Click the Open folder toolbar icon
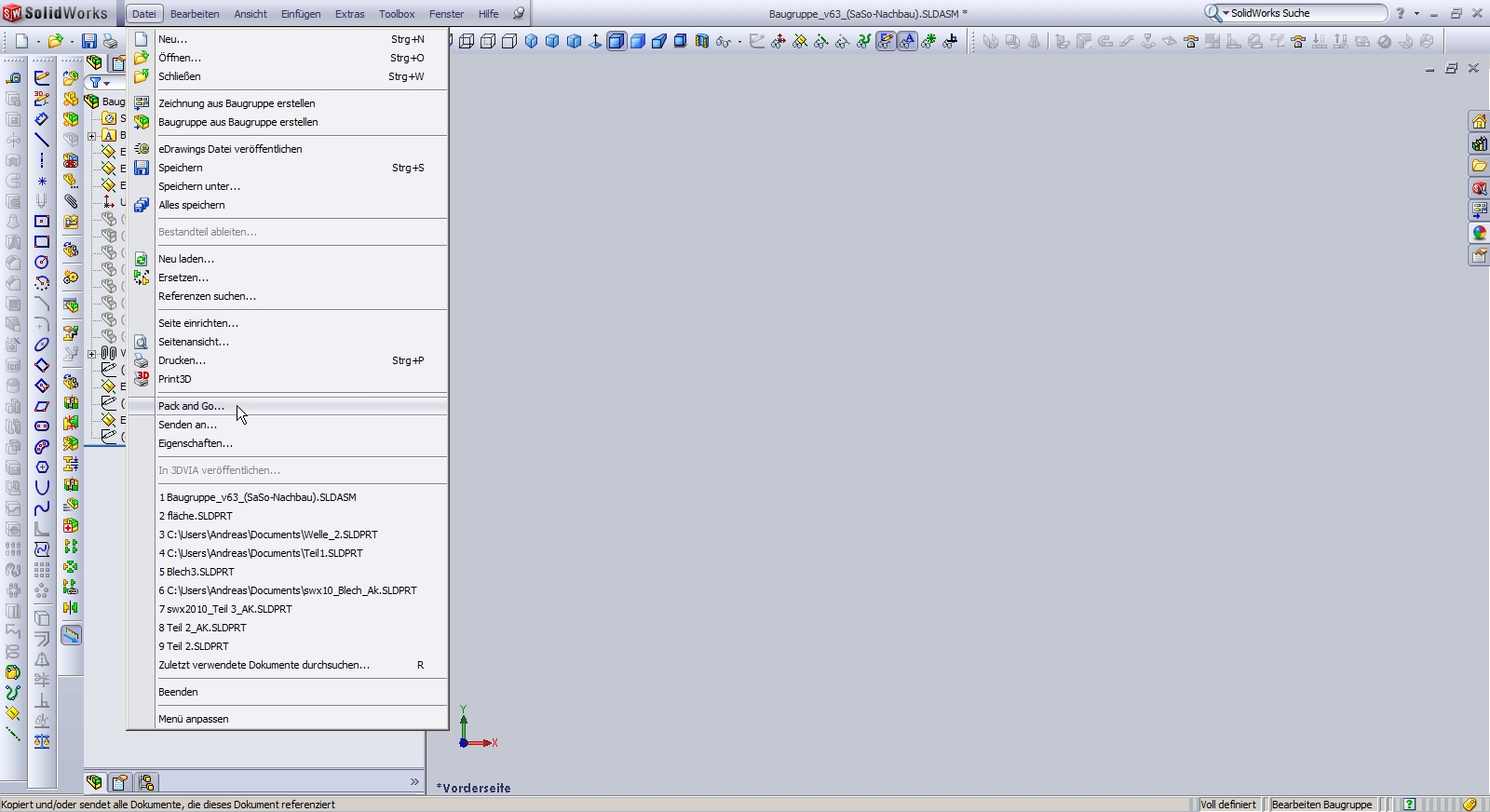Viewport: 1490px width, 812px height. click(55, 42)
